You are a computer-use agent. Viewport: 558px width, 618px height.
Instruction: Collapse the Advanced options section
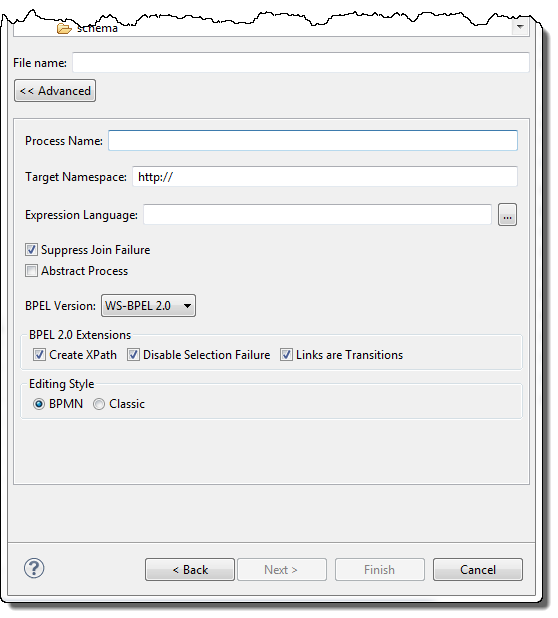55,91
